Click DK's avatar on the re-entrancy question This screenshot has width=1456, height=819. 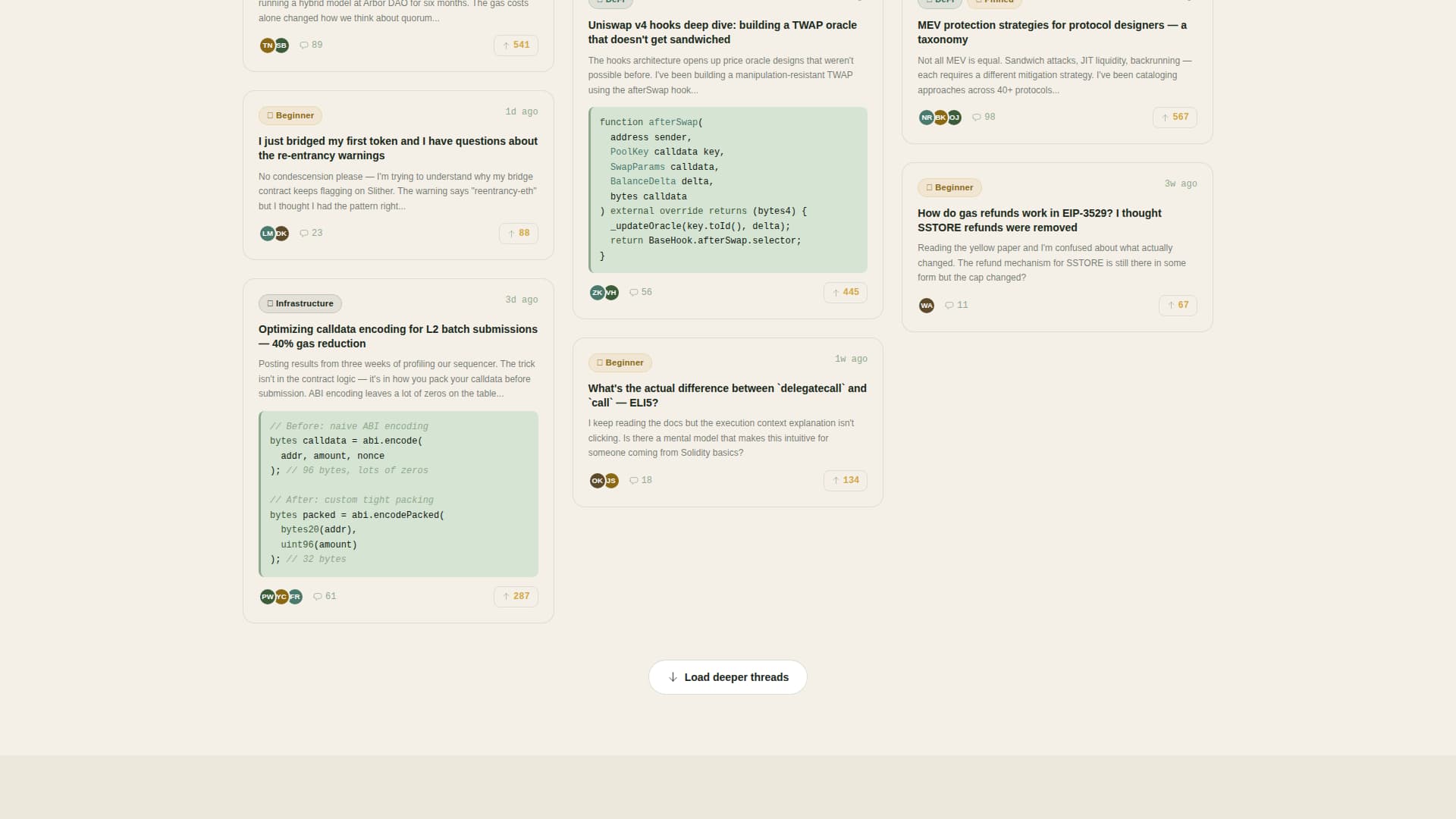[x=281, y=234]
